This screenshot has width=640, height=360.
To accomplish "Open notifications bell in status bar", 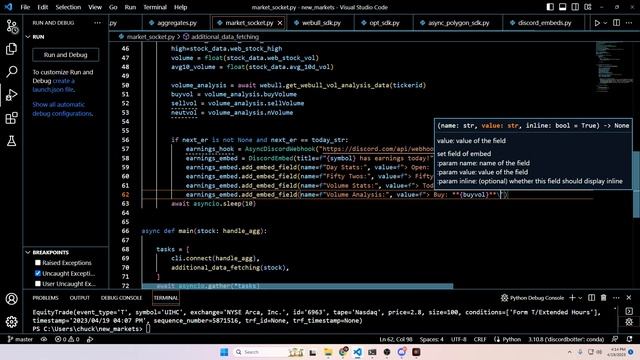I will point(629,339).
